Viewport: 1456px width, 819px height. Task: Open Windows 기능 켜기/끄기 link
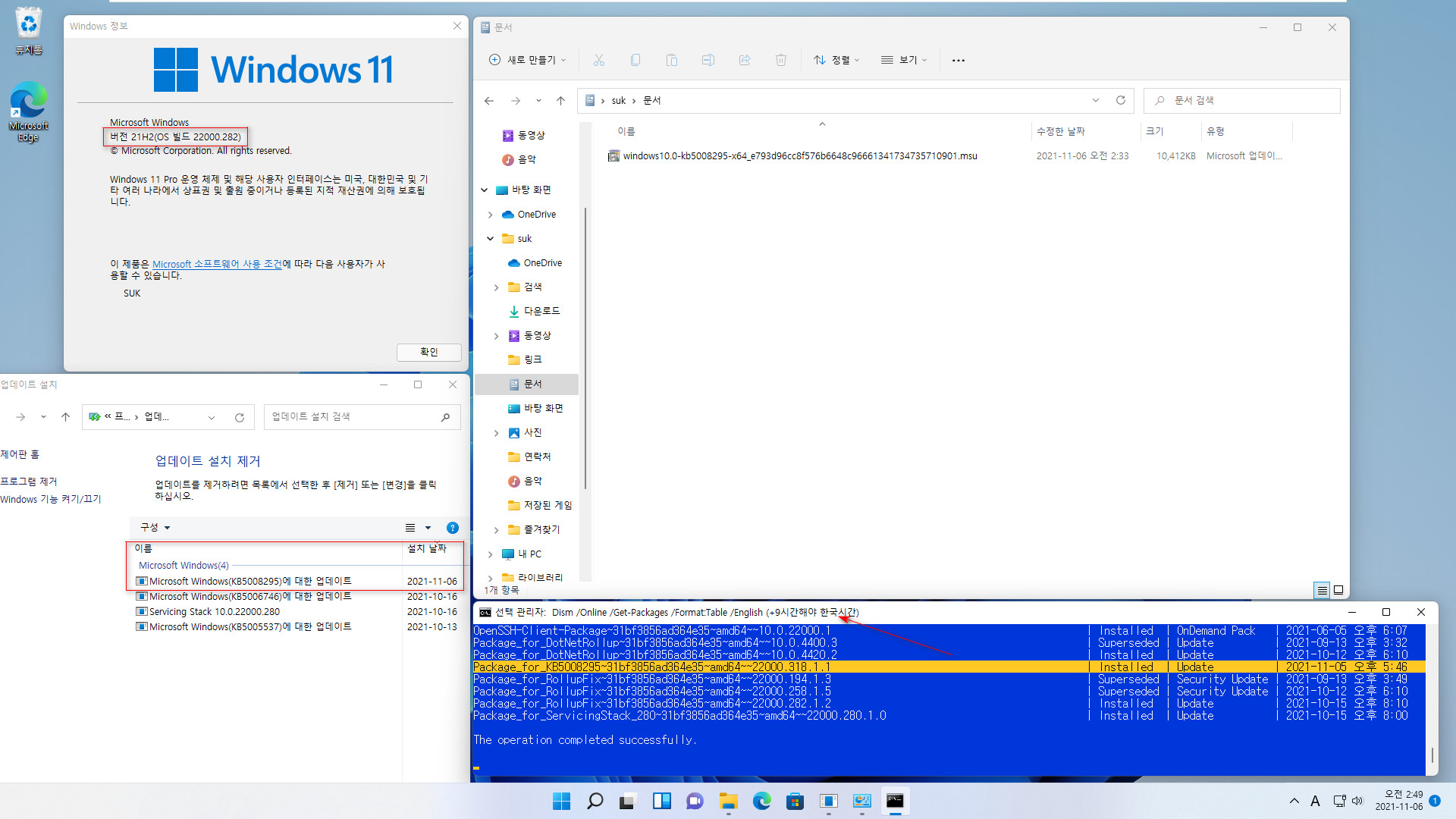pyautogui.click(x=51, y=500)
